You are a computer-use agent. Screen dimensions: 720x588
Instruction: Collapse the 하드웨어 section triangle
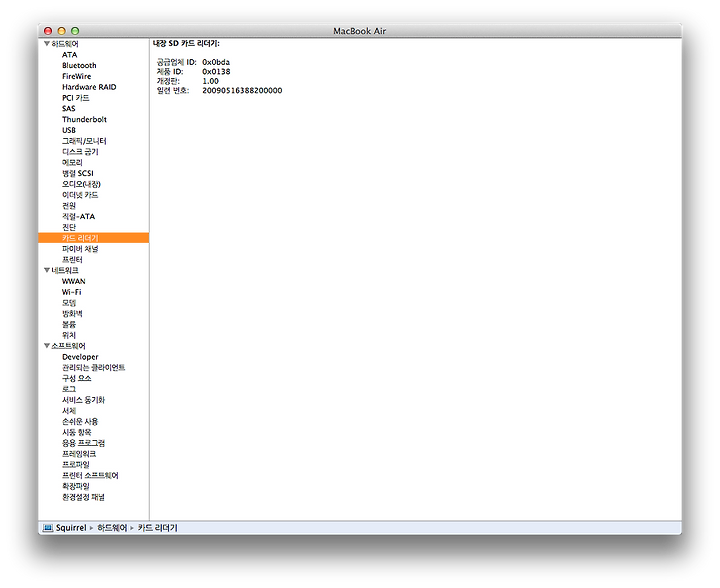coord(47,44)
